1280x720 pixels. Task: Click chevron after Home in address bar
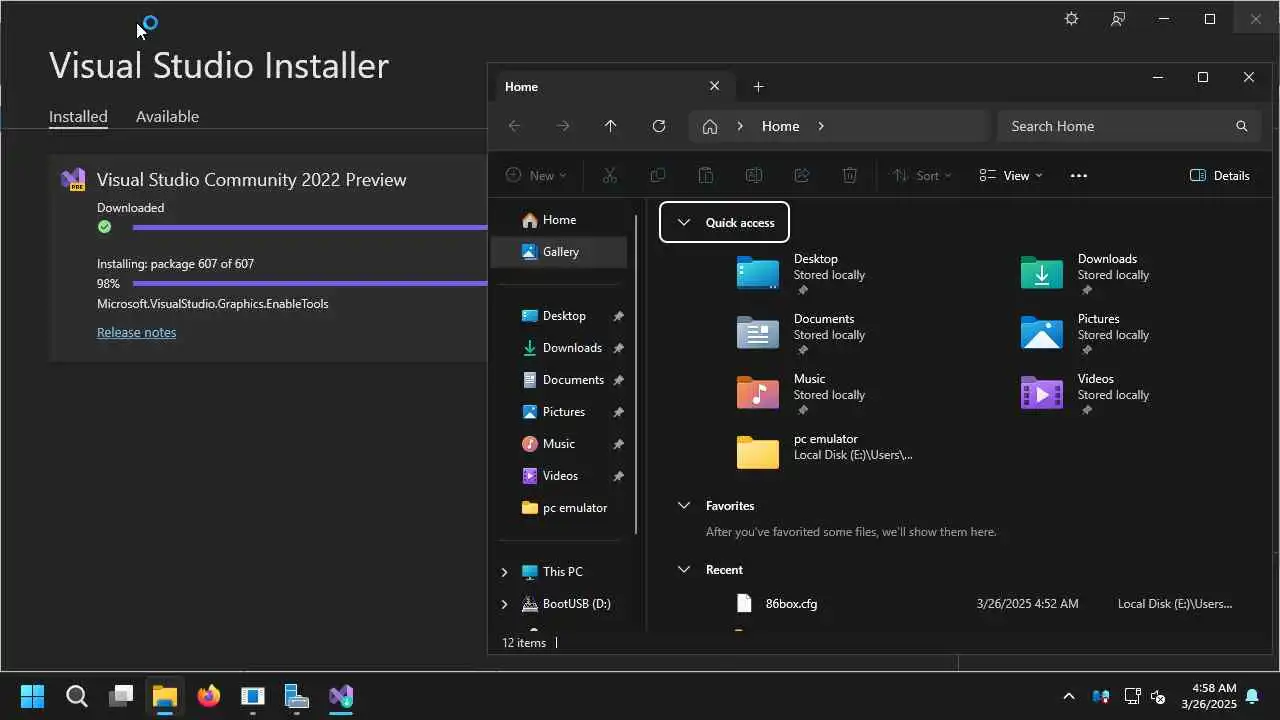[x=821, y=126]
